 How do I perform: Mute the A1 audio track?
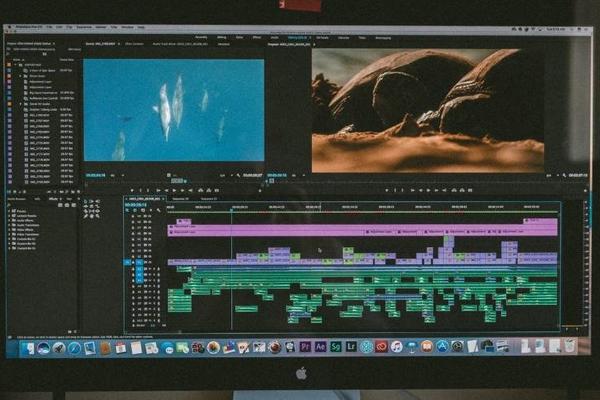pyautogui.click(x=150, y=268)
